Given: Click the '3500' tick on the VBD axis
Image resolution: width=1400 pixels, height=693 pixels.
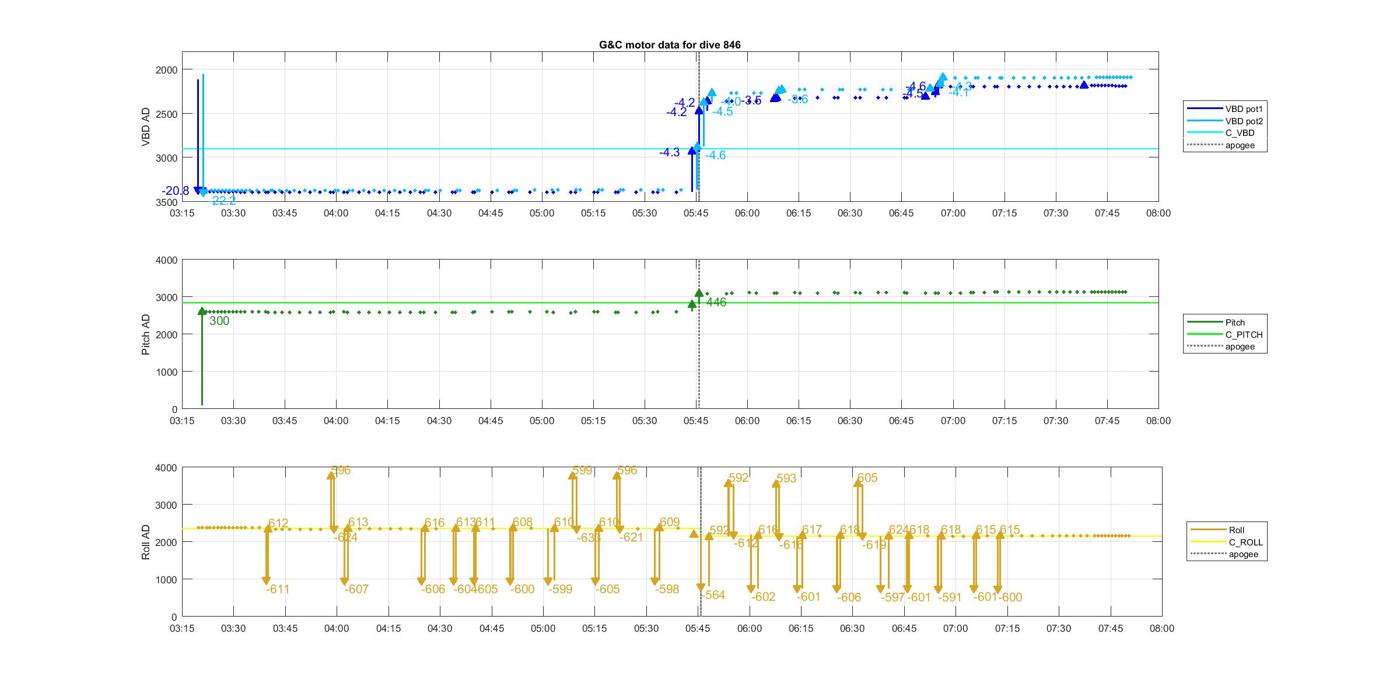Looking at the screenshot, I should point(166,203).
